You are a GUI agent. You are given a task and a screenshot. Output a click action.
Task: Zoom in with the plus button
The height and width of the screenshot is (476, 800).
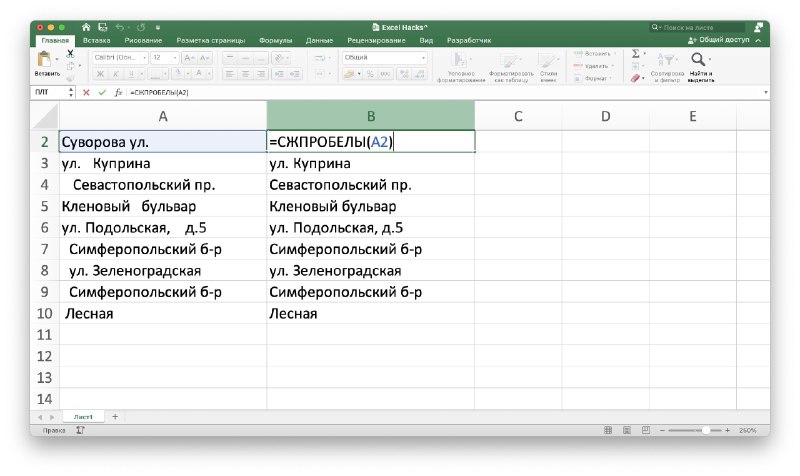click(x=728, y=430)
